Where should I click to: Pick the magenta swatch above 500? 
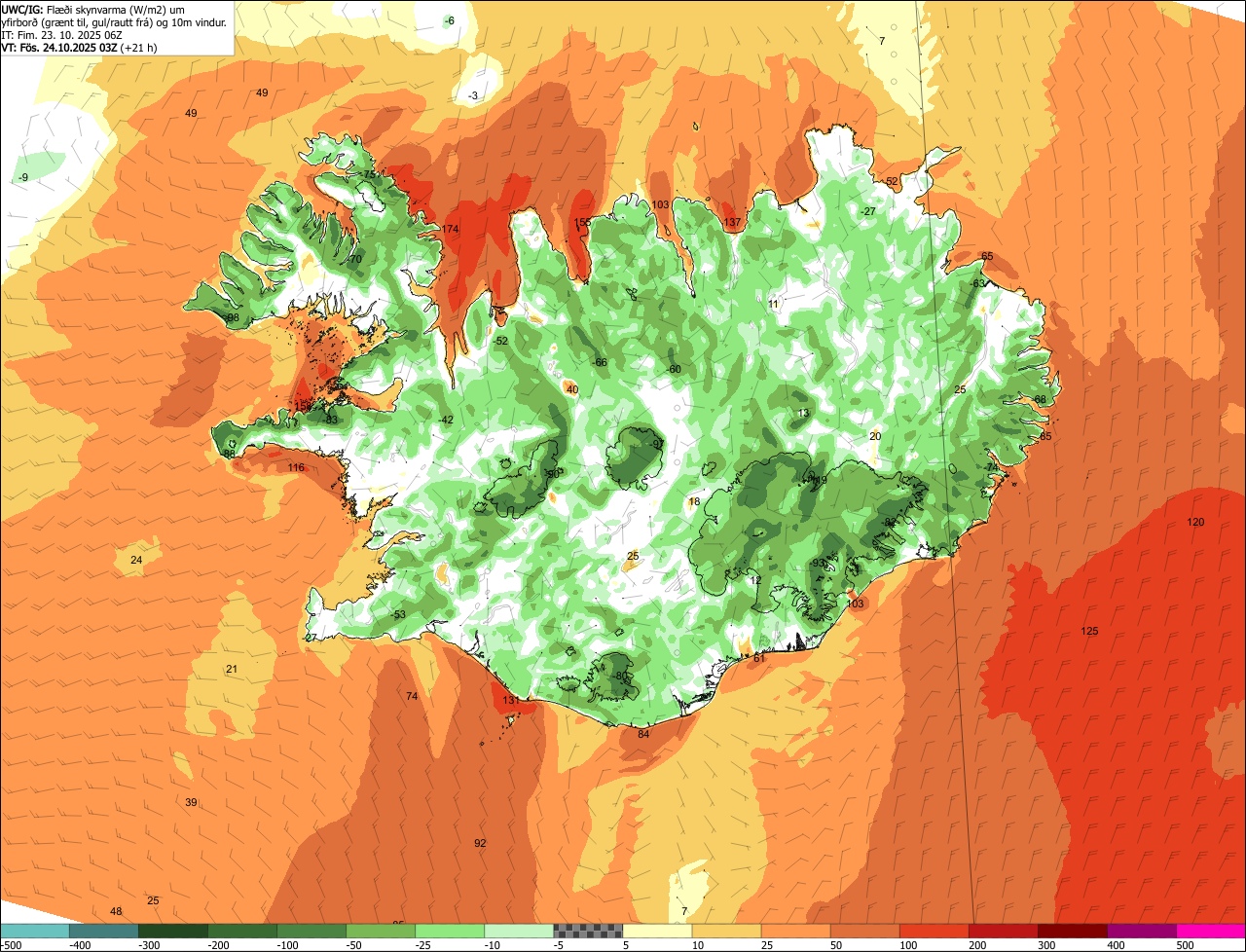1211,931
